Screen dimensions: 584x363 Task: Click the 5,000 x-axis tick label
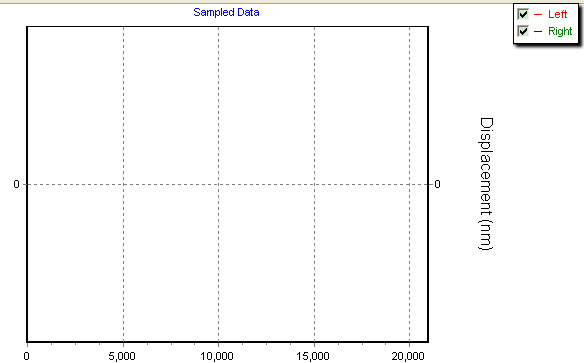(x=122, y=356)
